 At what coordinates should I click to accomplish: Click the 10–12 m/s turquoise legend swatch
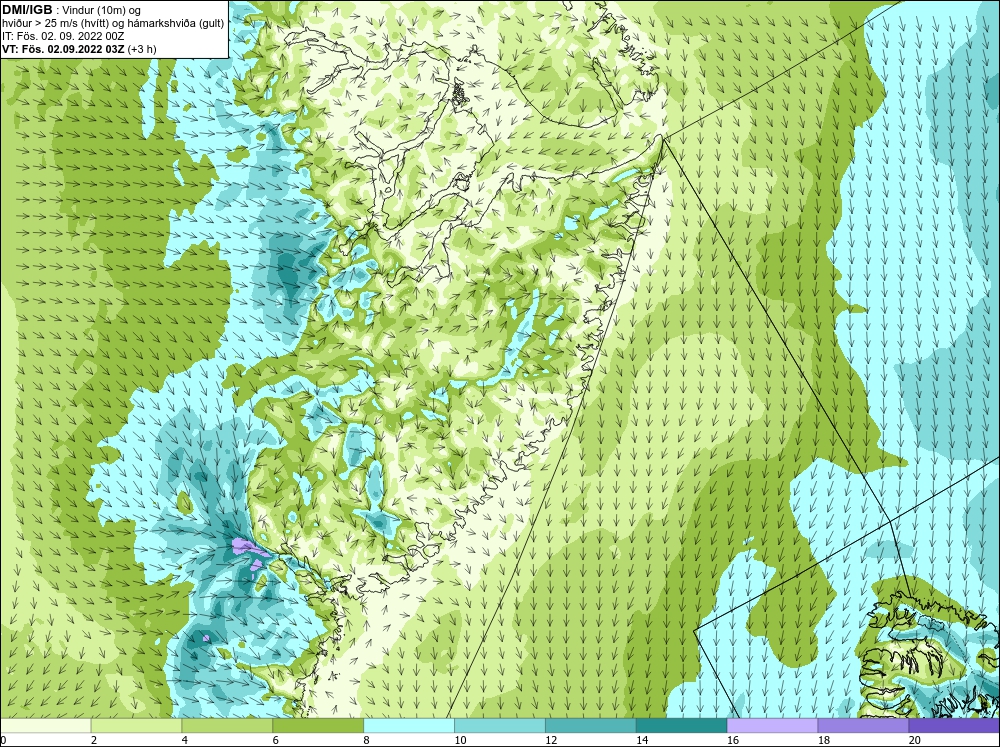click(x=500, y=726)
